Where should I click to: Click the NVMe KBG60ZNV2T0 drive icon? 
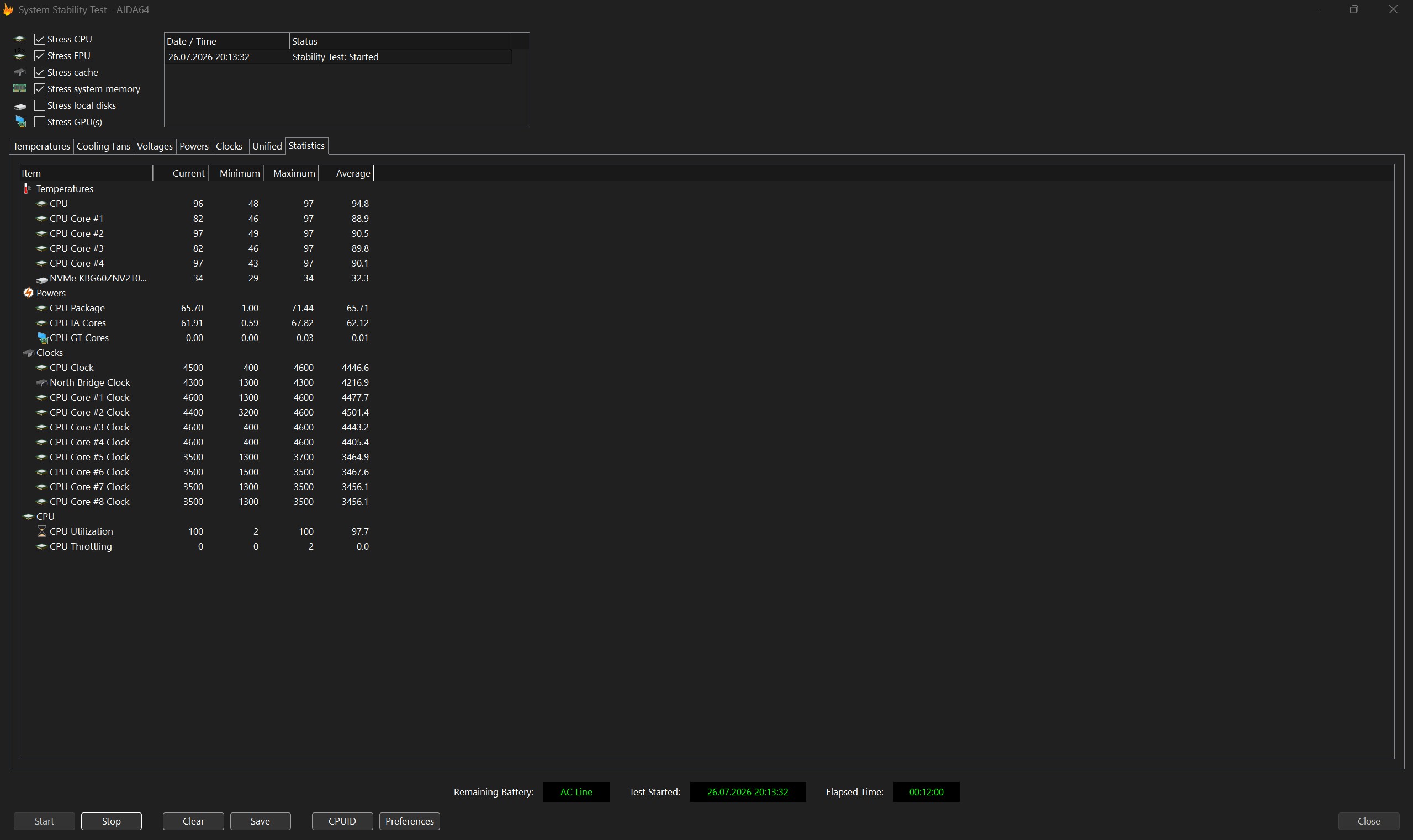[41, 279]
